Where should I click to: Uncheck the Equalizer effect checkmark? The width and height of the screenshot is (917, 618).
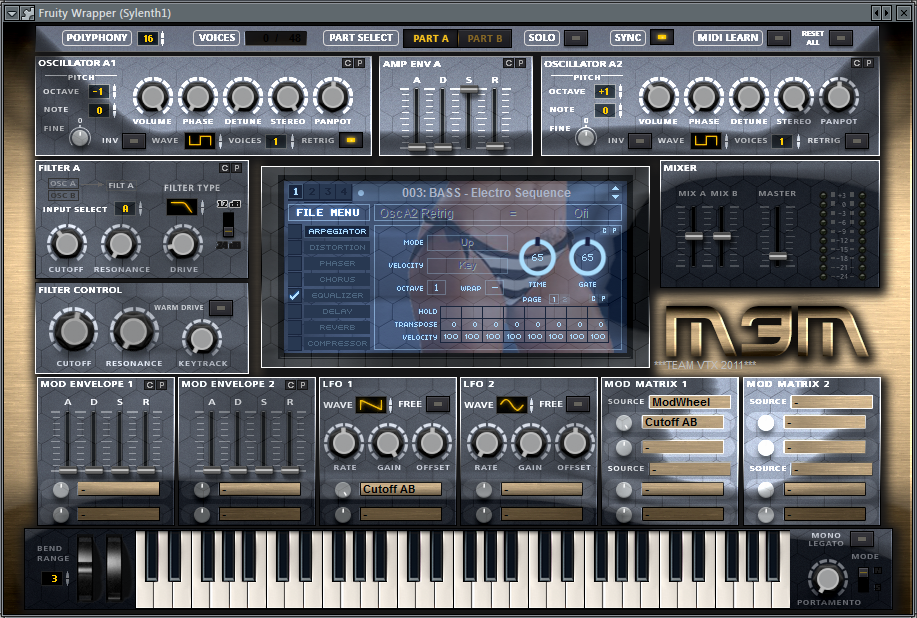294,295
